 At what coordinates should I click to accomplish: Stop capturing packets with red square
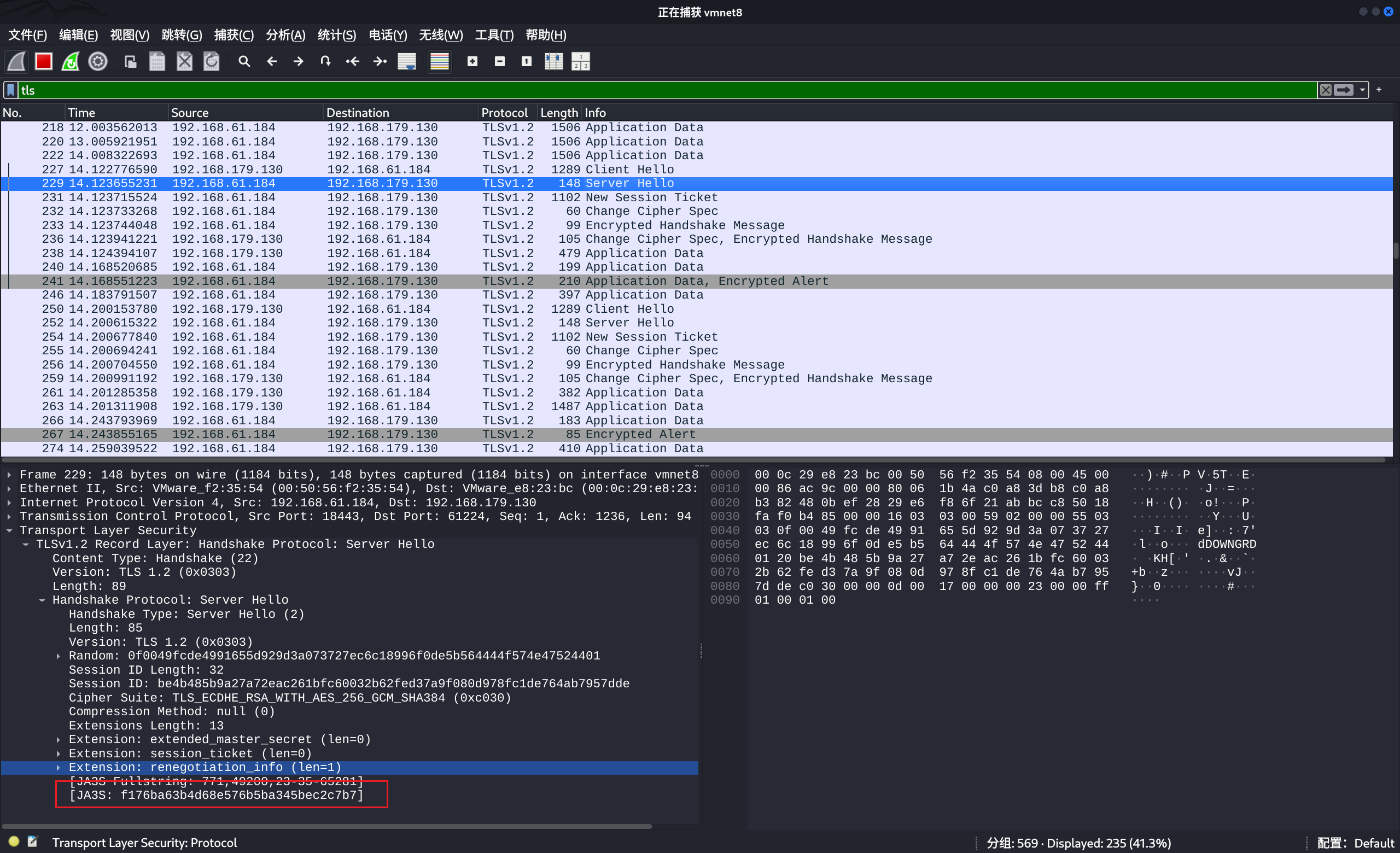point(44,61)
